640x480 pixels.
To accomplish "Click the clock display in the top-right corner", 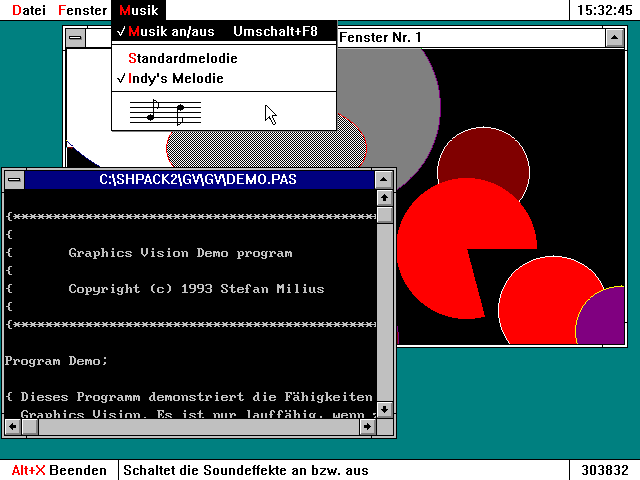I will (x=604, y=9).
